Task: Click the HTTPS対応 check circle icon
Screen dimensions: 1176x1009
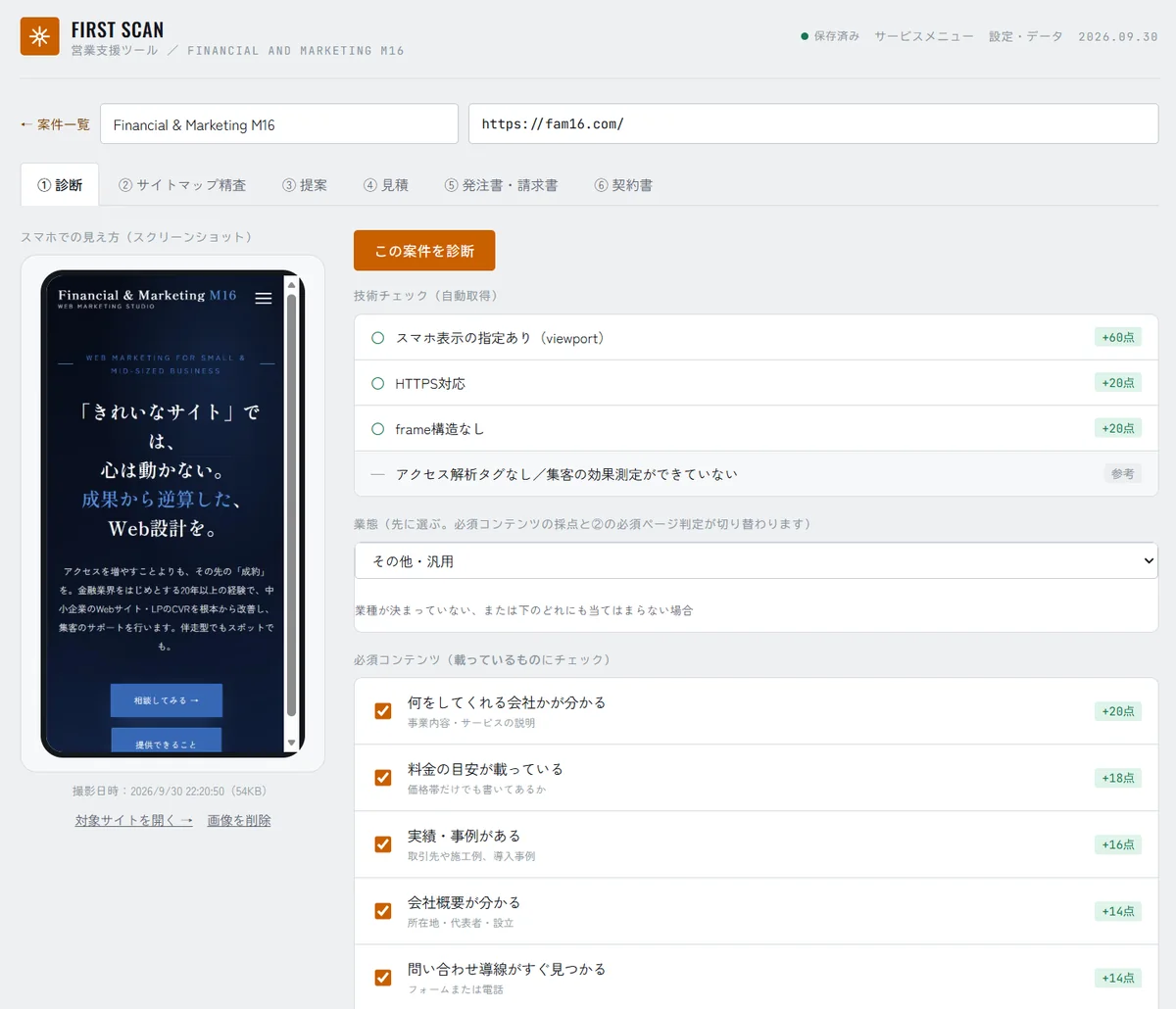Action: click(377, 383)
